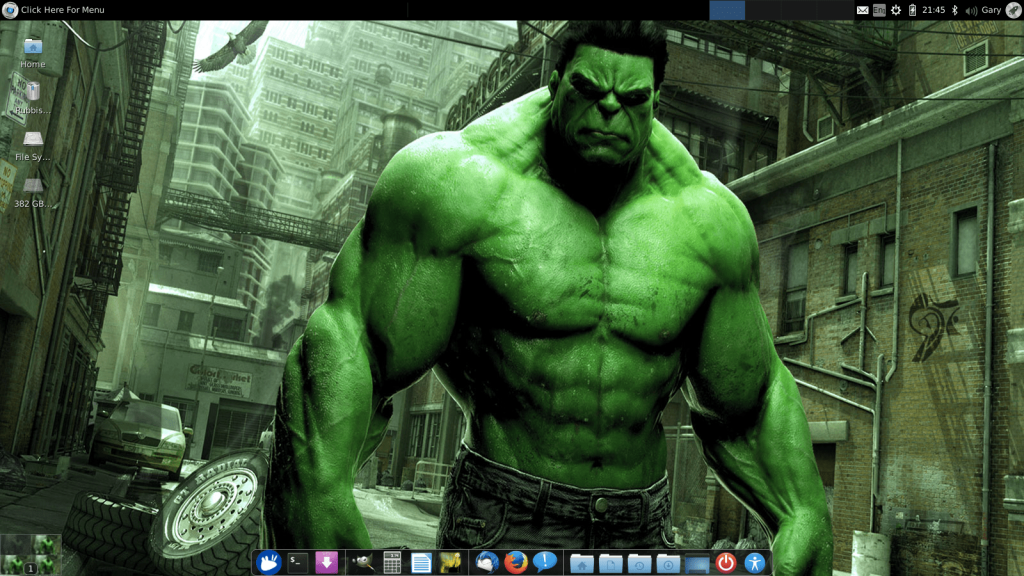The image size is (1024, 576).
Task: Open the Home folder desktop icon
Action: pos(33,54)
